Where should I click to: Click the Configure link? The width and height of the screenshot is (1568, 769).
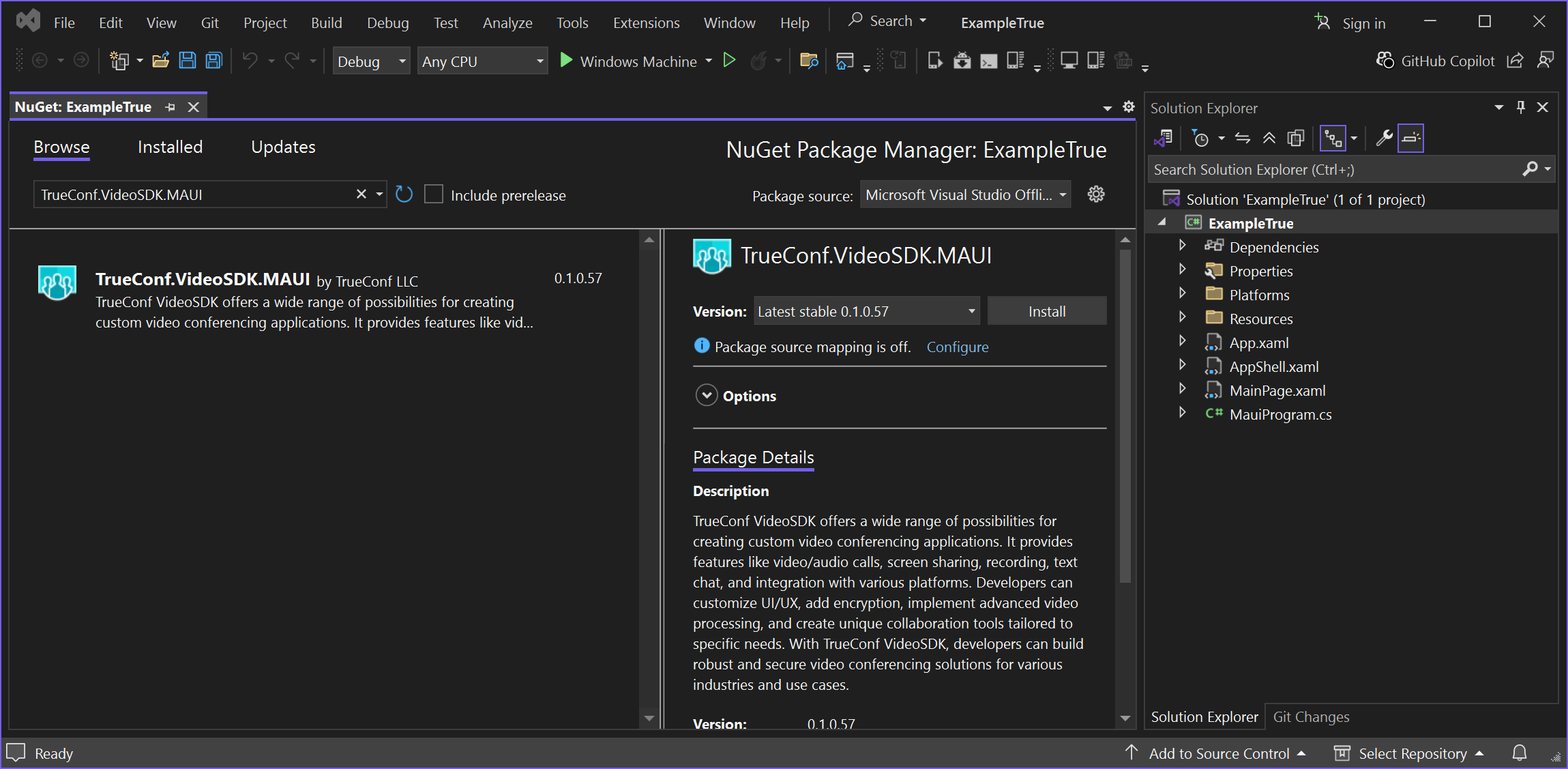click(957, 347)
